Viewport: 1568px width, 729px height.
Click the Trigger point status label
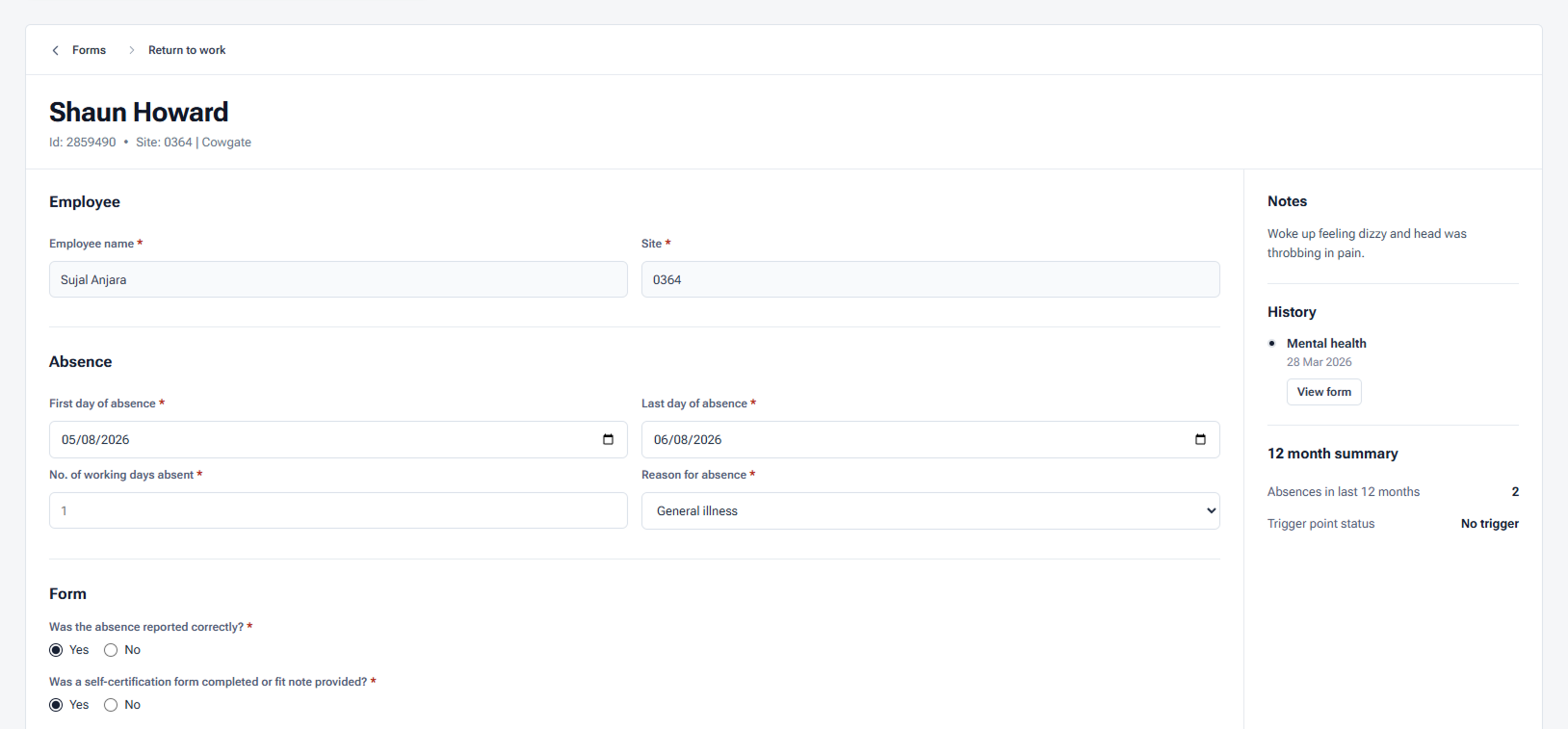(x=1321, y=524)
